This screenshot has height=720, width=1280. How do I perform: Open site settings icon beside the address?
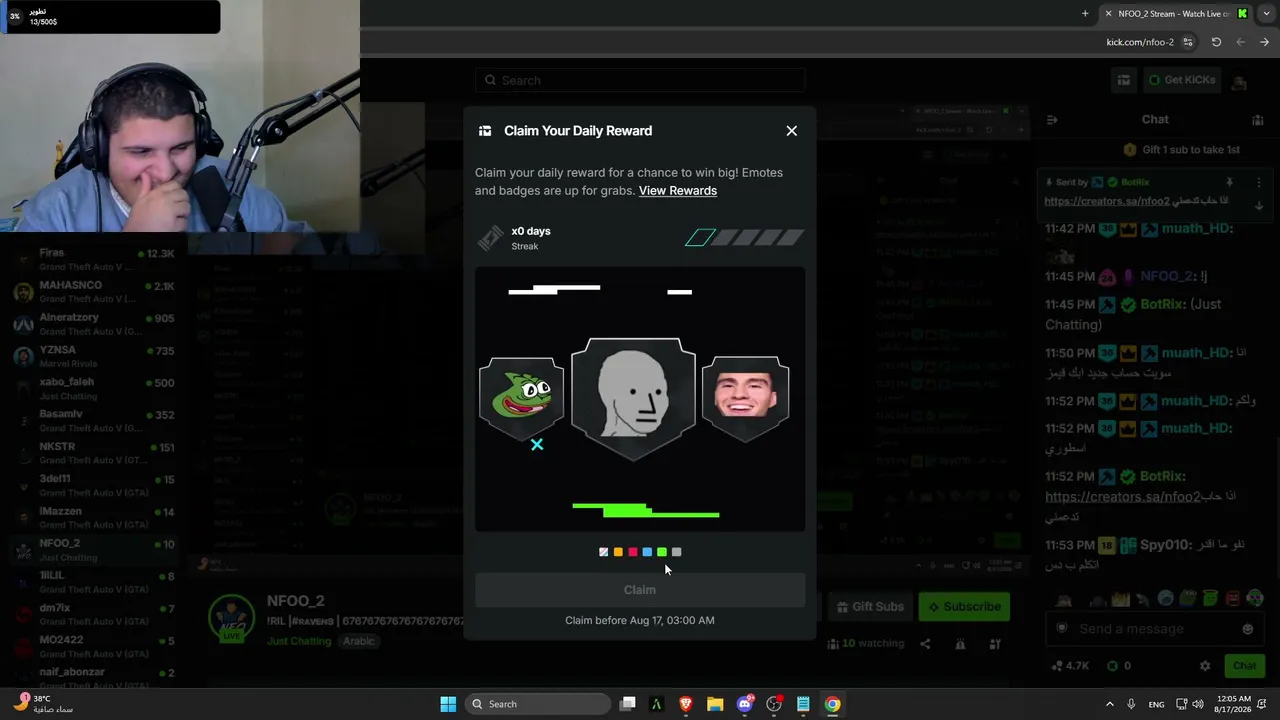pyautogui.click(x=1188, y=42)
